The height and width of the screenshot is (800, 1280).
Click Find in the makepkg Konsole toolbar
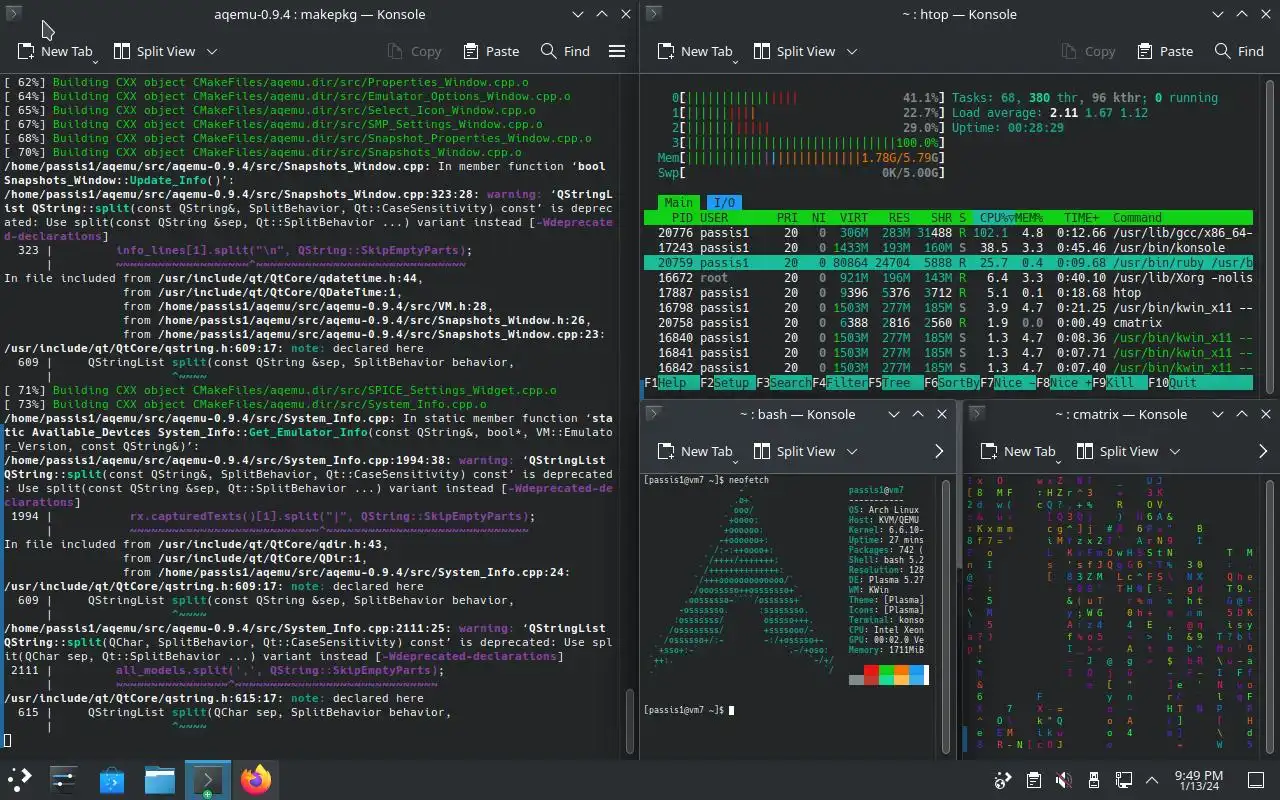click(565, 51)
